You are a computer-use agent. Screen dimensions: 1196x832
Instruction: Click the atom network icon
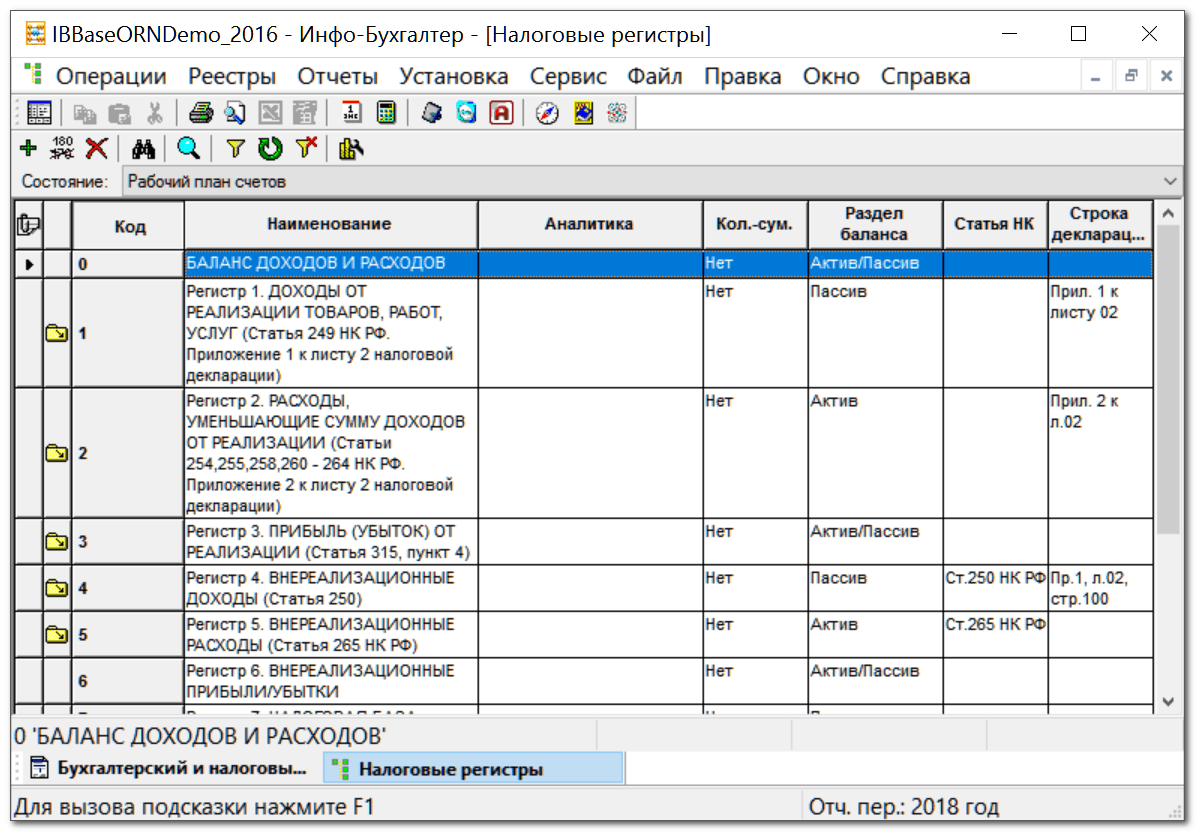click(x=617, y=113)
